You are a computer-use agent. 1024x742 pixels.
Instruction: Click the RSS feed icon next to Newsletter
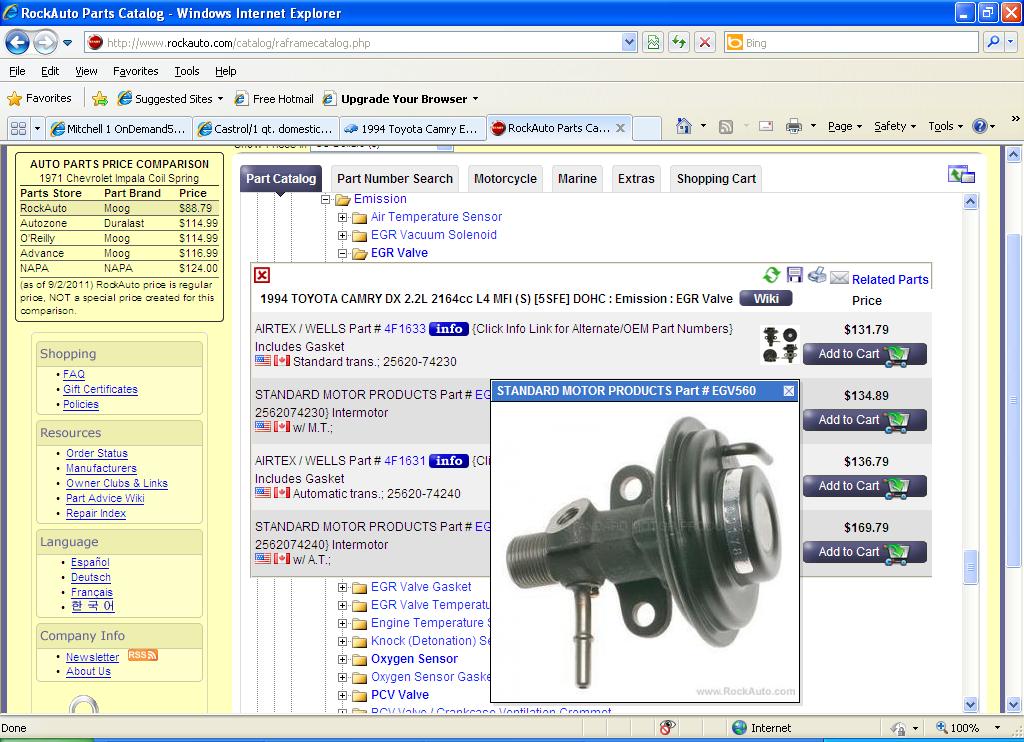pyautogui.click(x=142, y=656)
